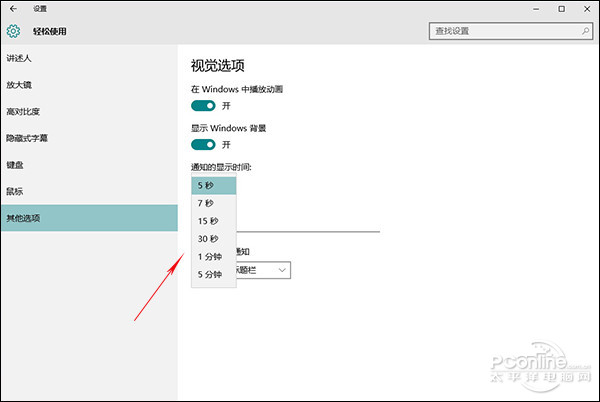Pick 5 分钟 notification duration
The height and width of the screenshot is (402, 600).
click(x=214, y=274)
